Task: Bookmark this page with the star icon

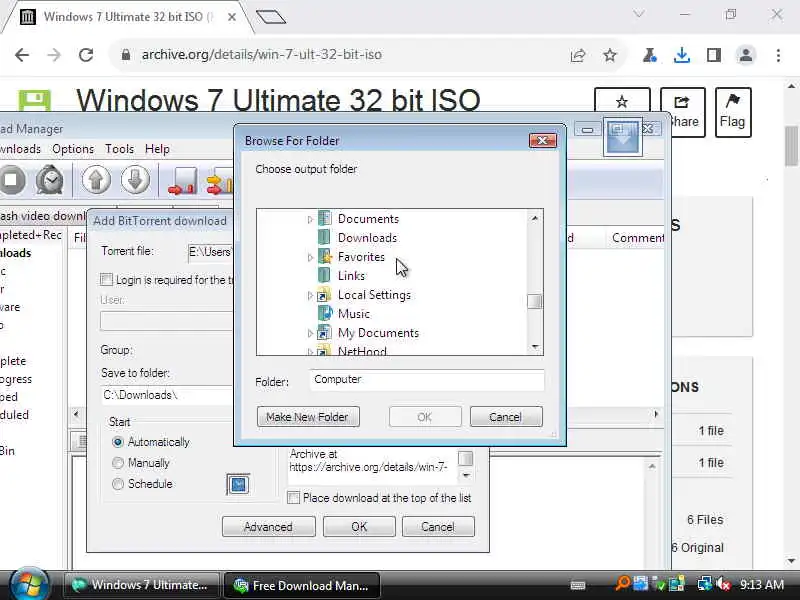Action: coord(610,55)
